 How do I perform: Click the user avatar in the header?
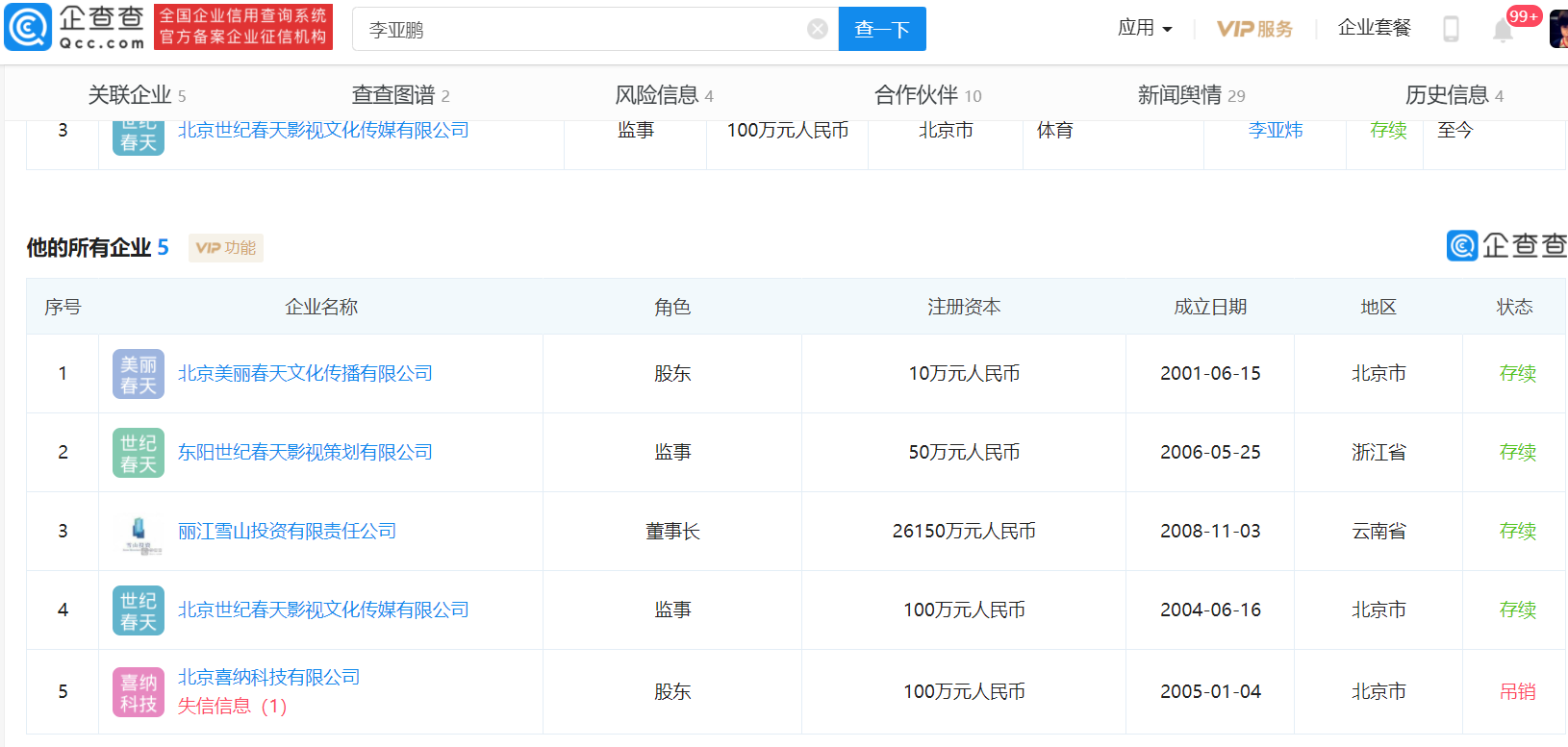[1558, 29]
